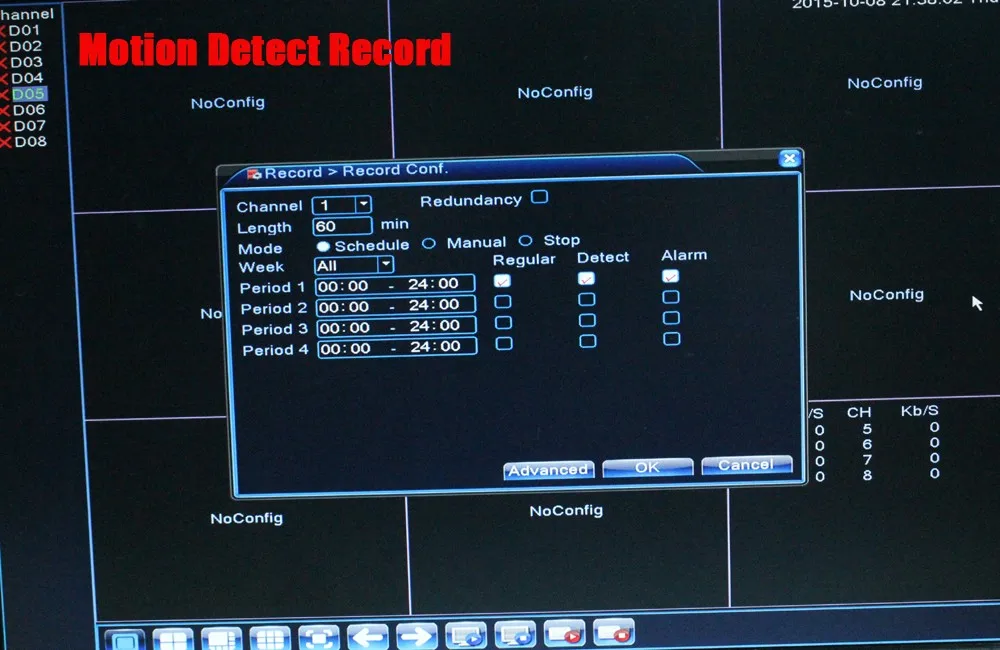Screen dimensions: 1000x650
Task: Stop recording with the red stop icon
Action: click(614, 631)
